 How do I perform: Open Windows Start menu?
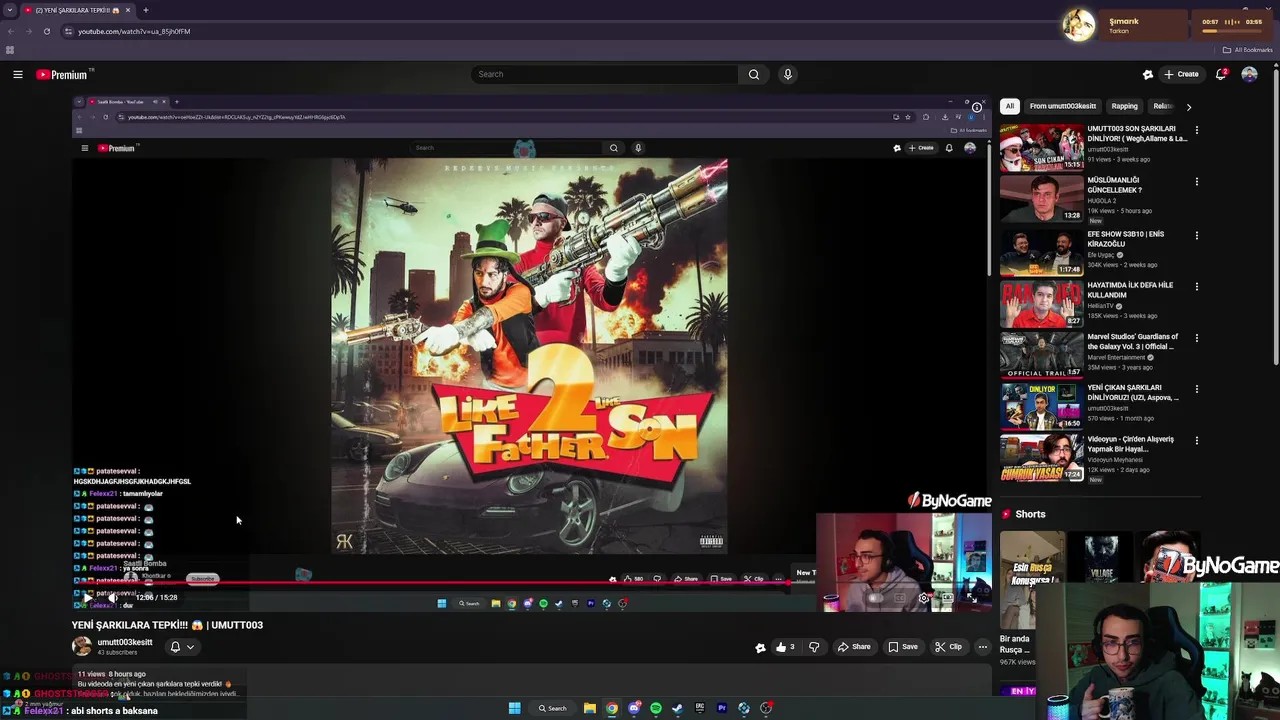point(514,708)
